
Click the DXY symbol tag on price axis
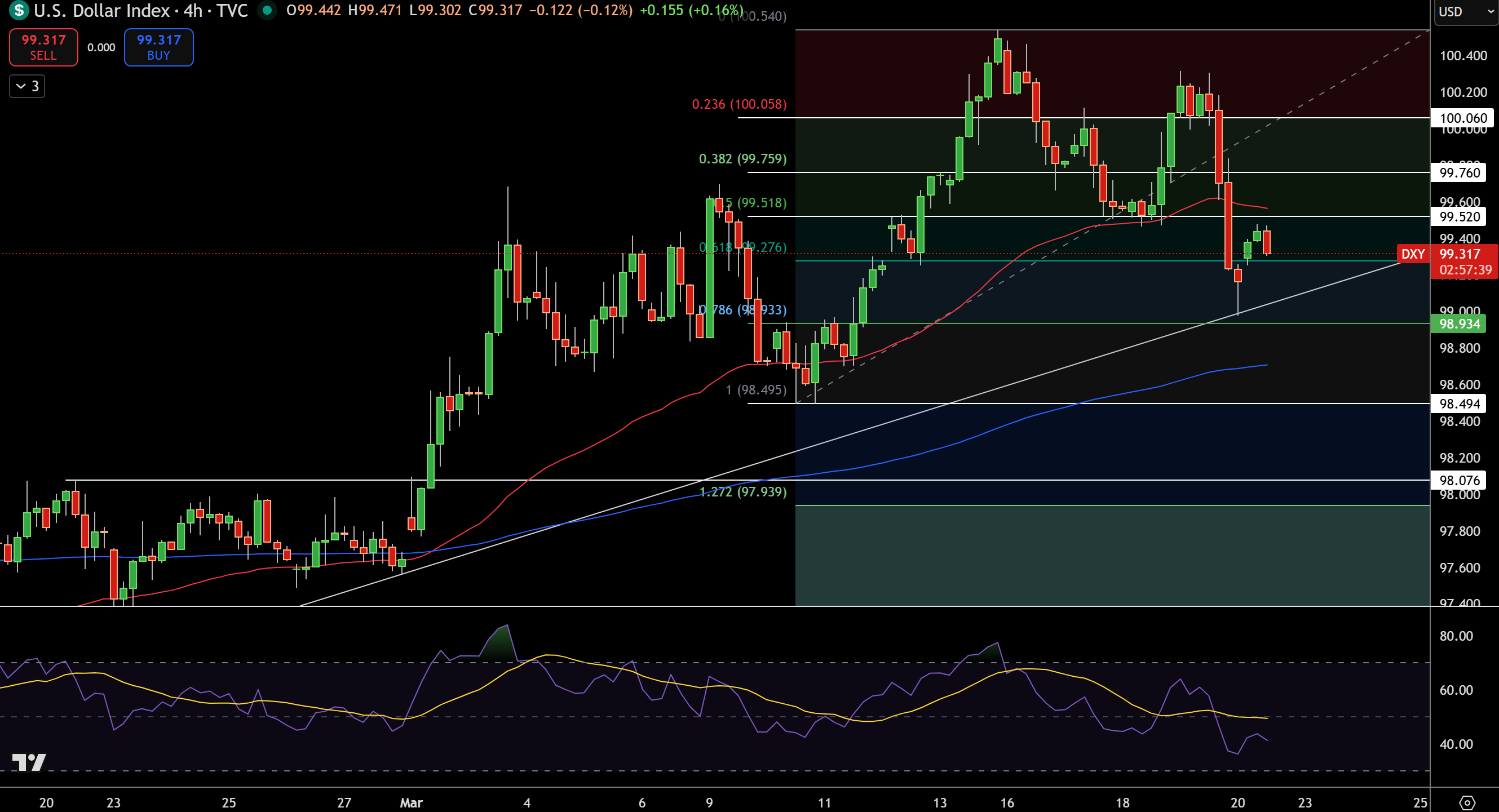[1413, 254]
